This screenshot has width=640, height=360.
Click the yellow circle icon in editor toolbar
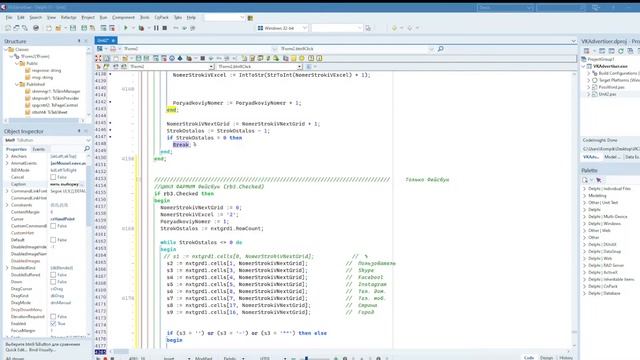[302, 58]
